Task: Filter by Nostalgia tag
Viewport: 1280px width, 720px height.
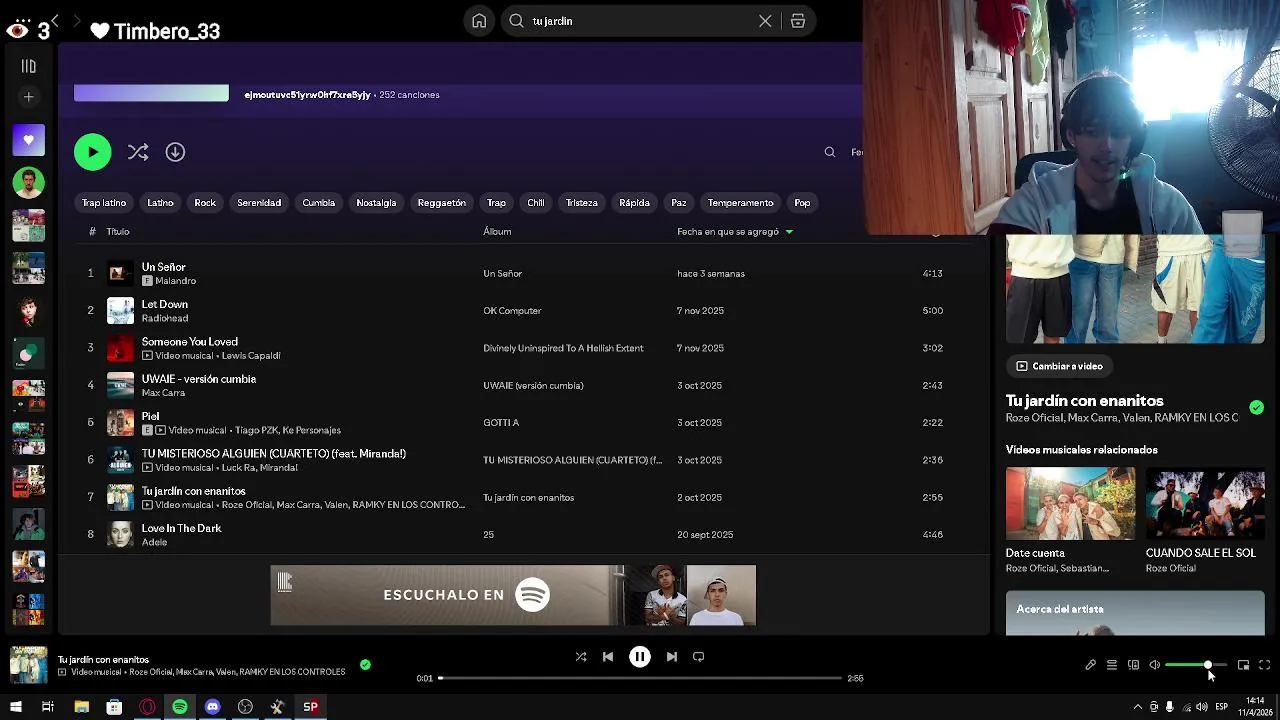Action: (376, 203)
